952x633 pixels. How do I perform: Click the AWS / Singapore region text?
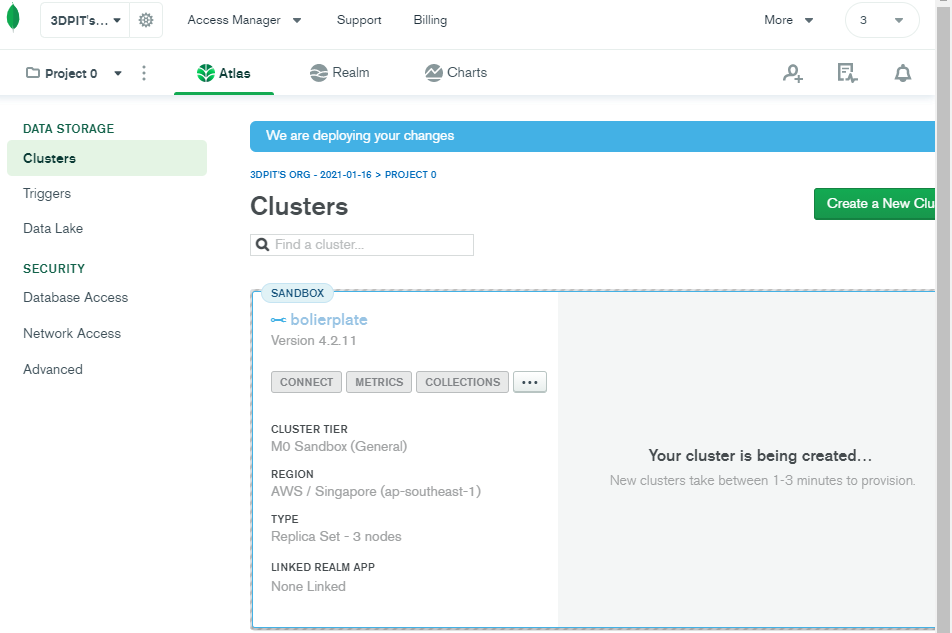[376, 492]
